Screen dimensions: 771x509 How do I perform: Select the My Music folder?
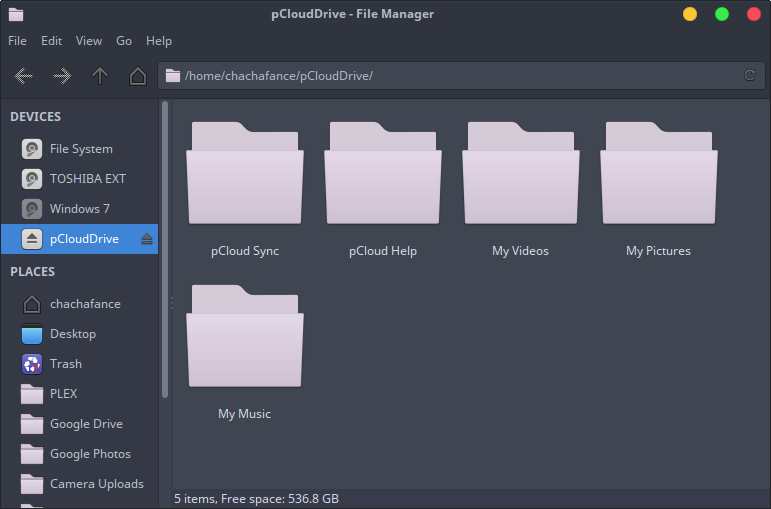(245, 336)
